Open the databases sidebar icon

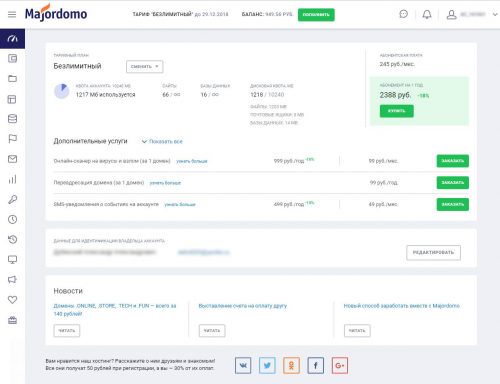coord(12,119)
